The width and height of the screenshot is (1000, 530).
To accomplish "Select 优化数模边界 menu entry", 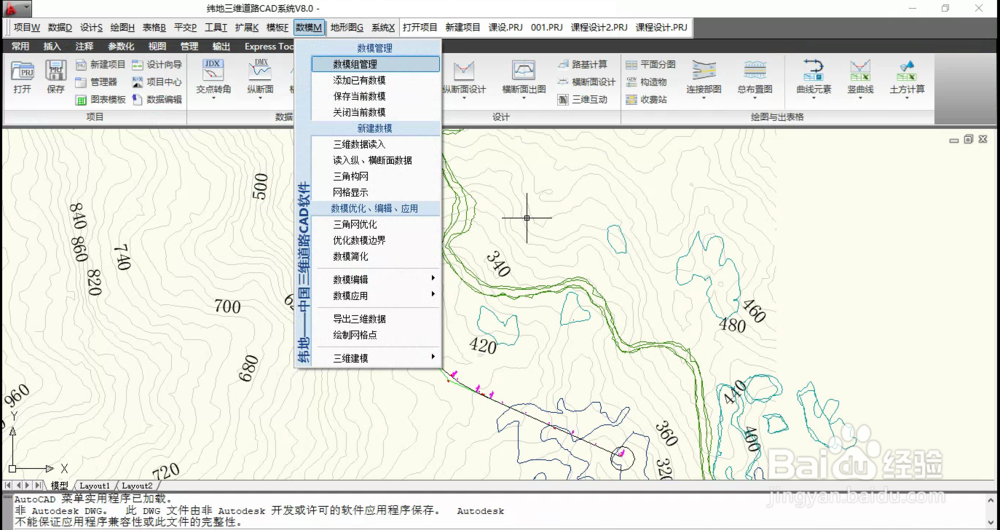I will point(376,240).
